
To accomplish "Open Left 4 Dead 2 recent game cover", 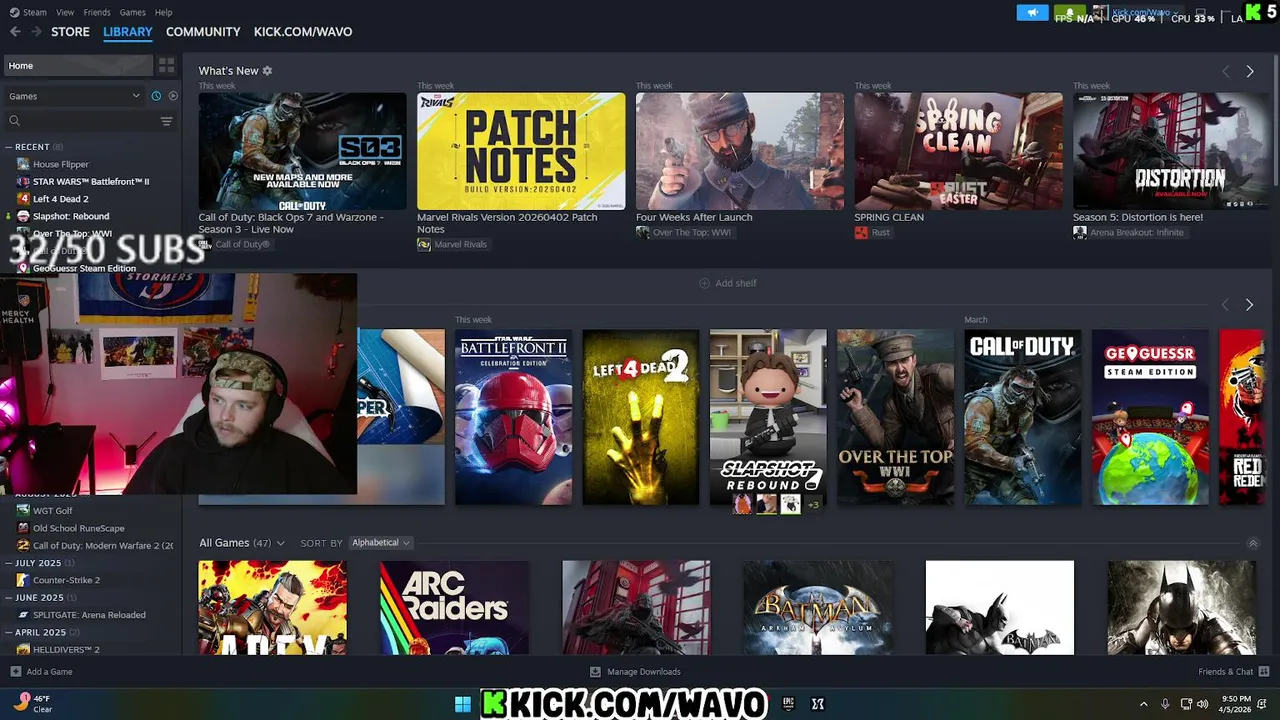I will (641, 417).
